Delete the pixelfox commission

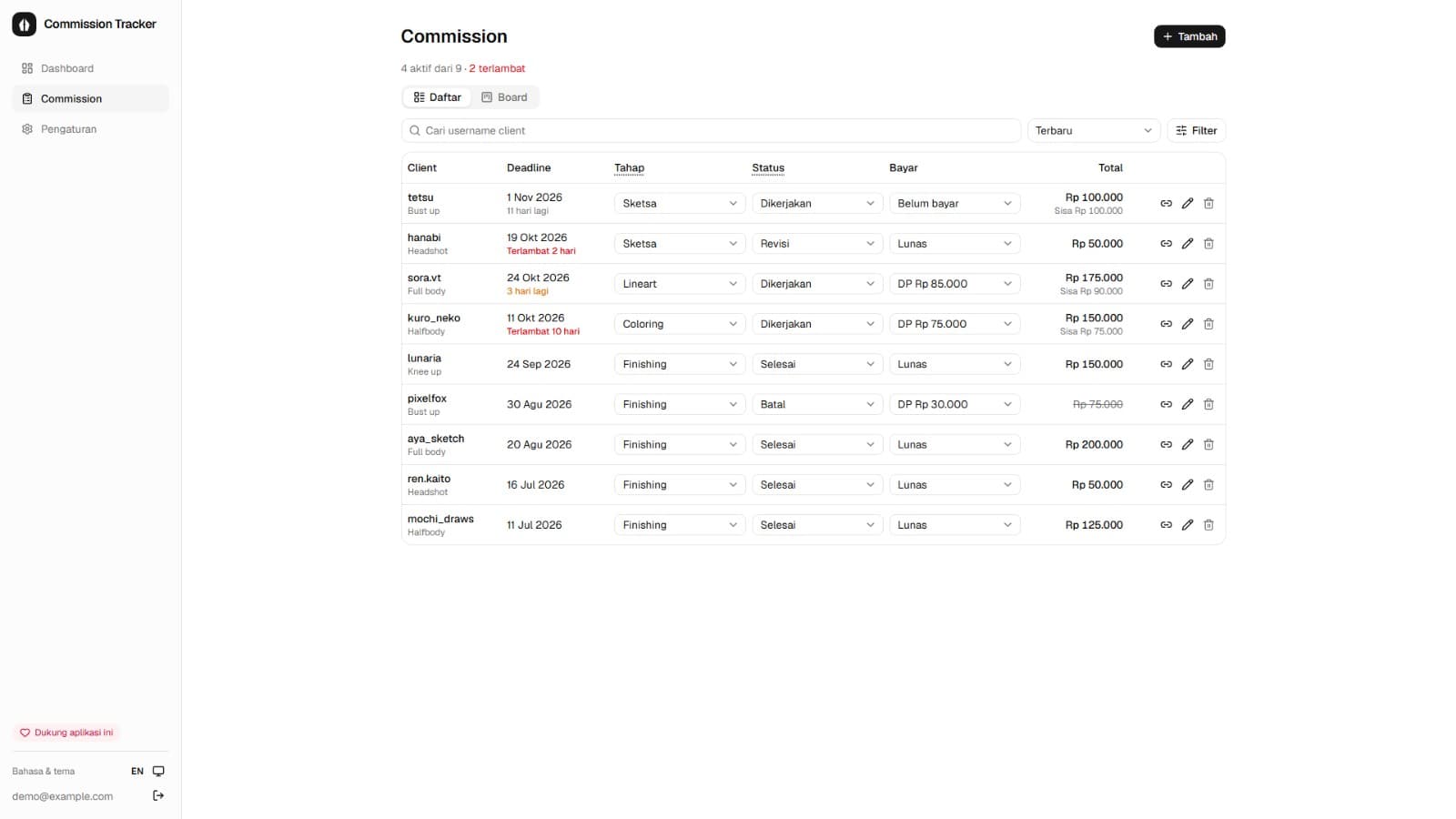[1208, 404]
